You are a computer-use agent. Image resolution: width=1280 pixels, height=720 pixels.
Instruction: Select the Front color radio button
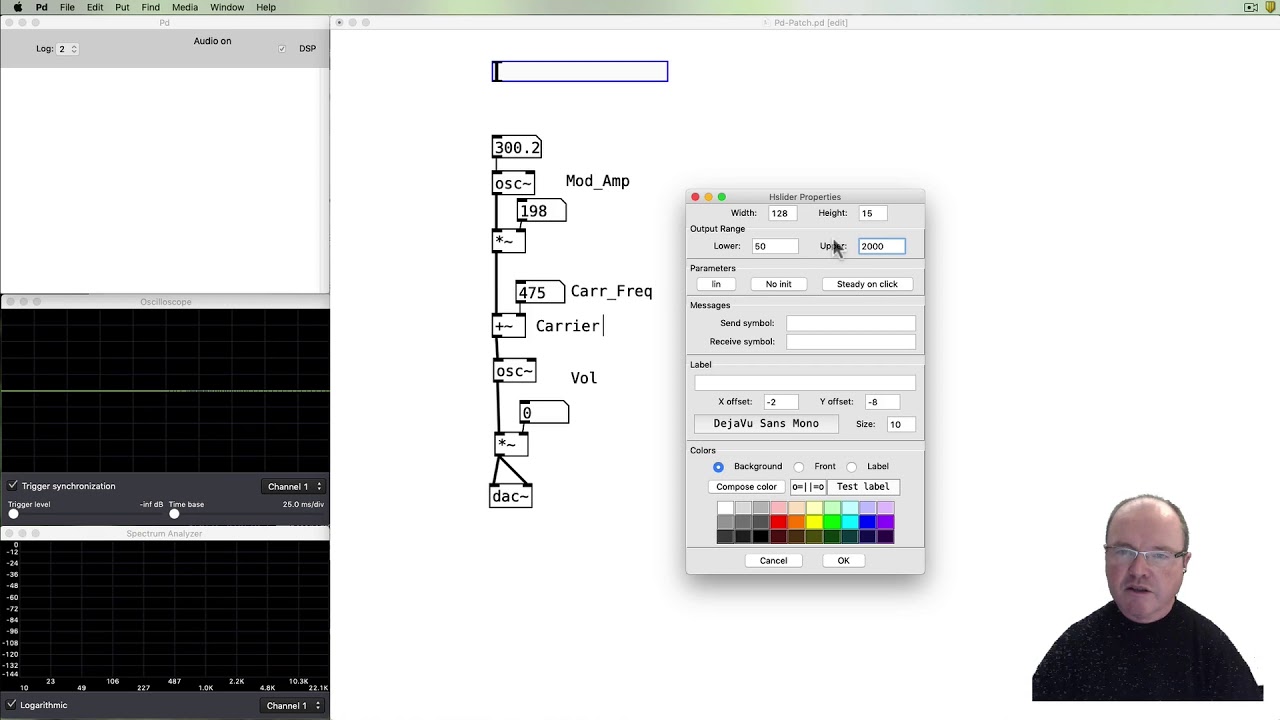(798, 467)
